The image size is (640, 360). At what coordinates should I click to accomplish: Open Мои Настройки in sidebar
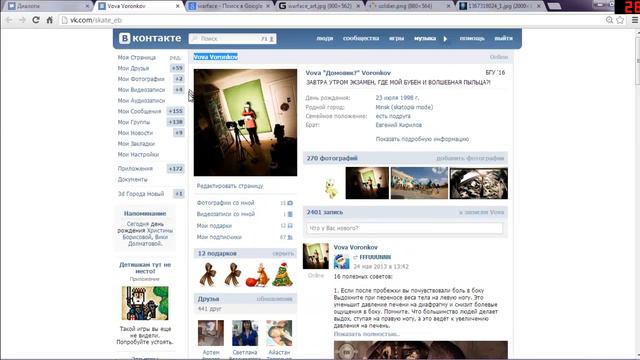138,154
